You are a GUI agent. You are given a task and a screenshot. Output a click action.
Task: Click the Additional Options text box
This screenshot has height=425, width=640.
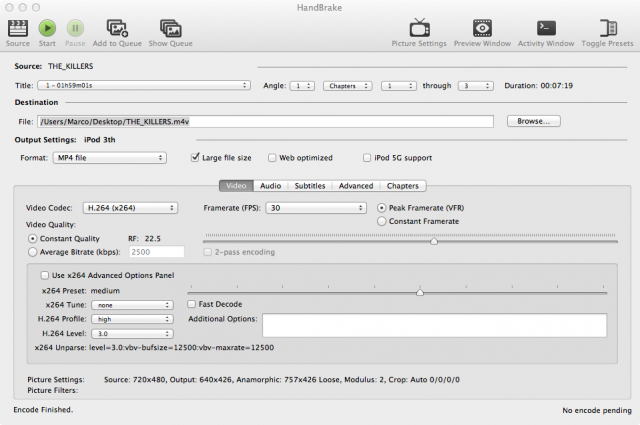[x=435, y=325]
